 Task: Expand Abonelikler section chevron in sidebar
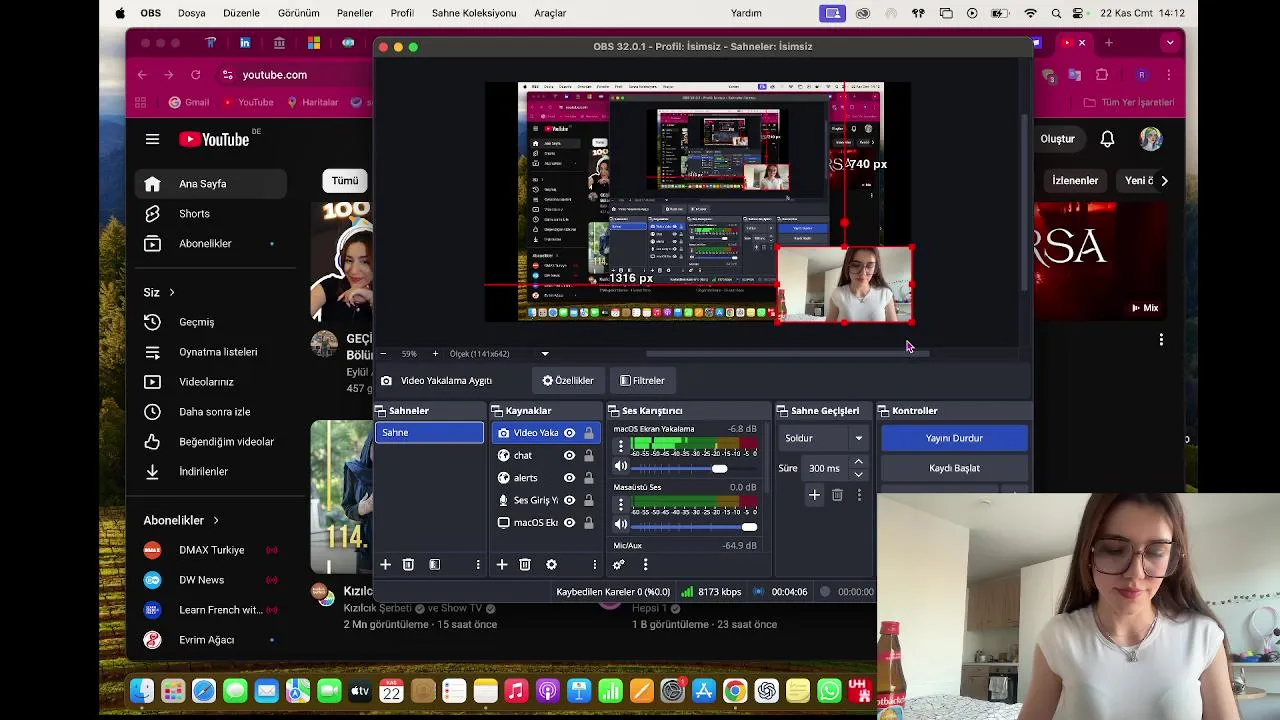[x=215, y=520]
